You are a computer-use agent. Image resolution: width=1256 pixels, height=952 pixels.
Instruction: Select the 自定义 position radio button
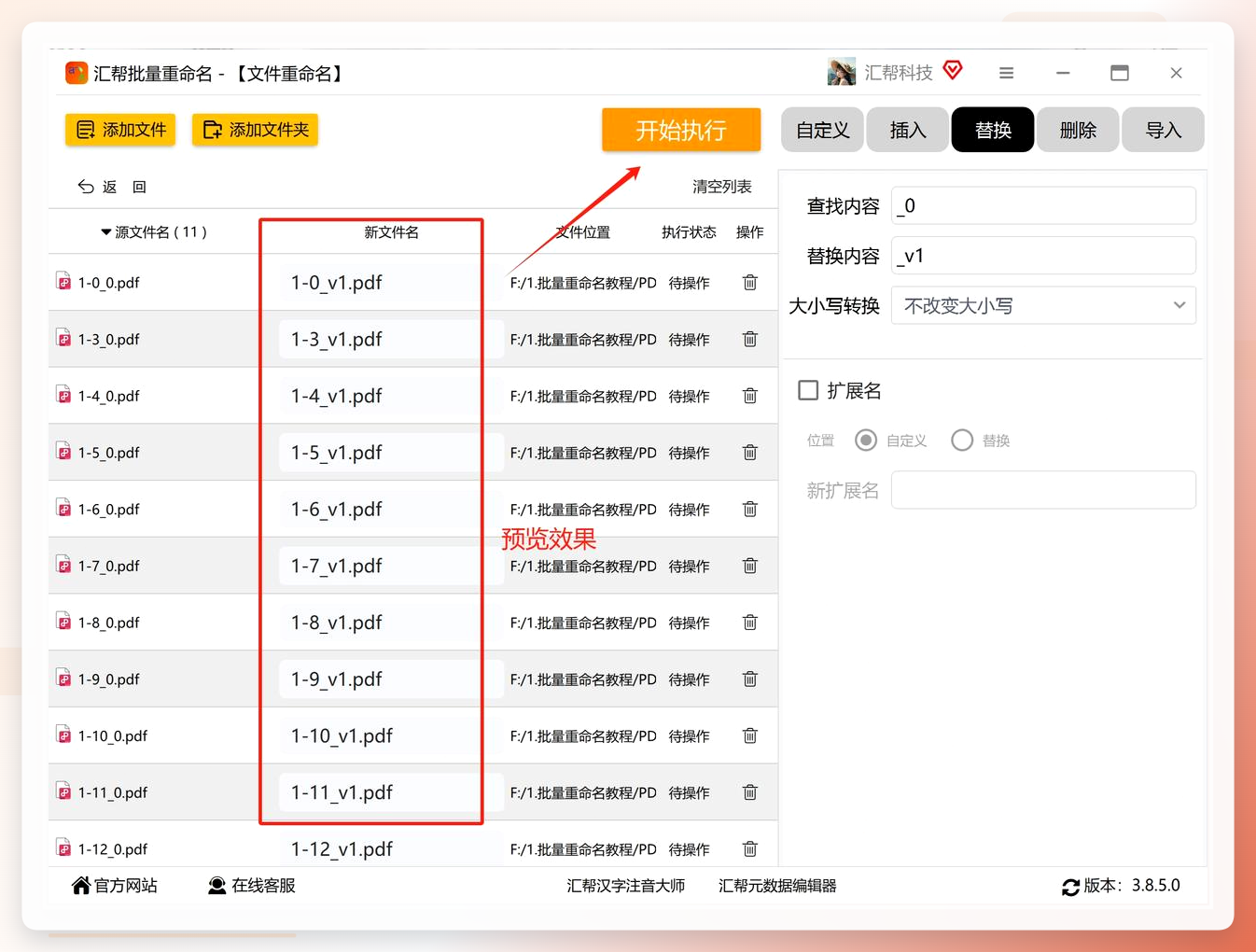coord(866,441)
